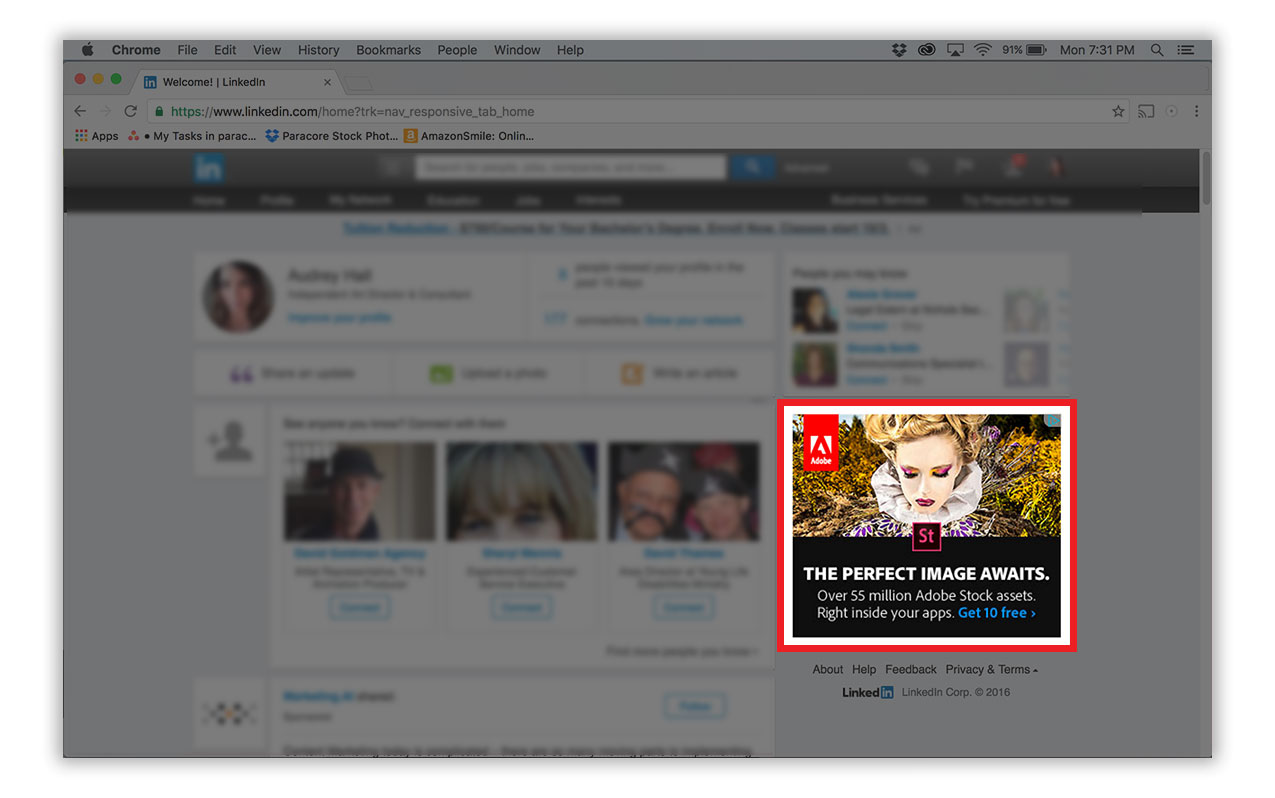Open the Business Services nav item
This screenshot has width=1275, height=798.
(878, 200)
